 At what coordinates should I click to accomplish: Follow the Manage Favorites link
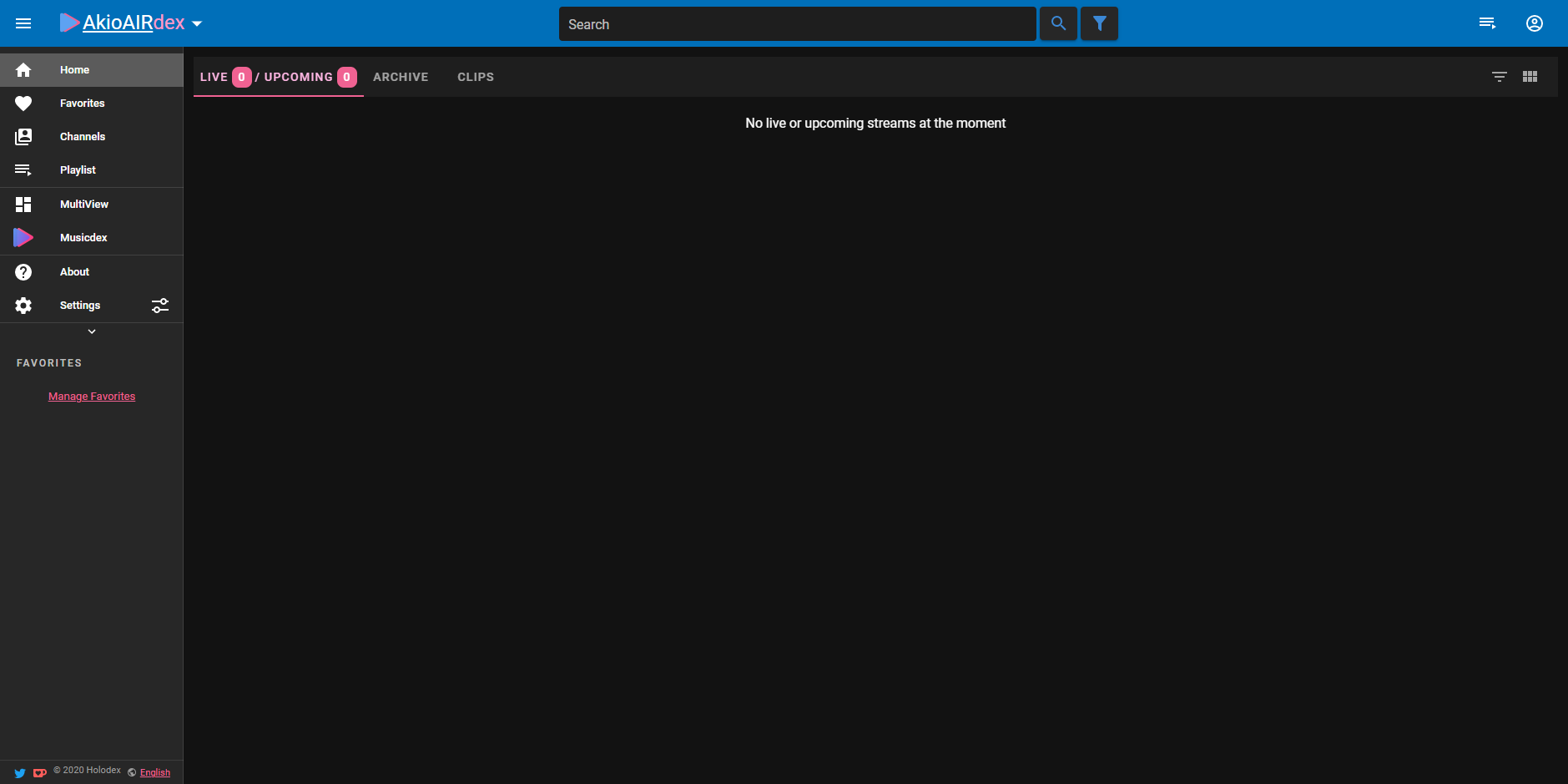point(92,397)
